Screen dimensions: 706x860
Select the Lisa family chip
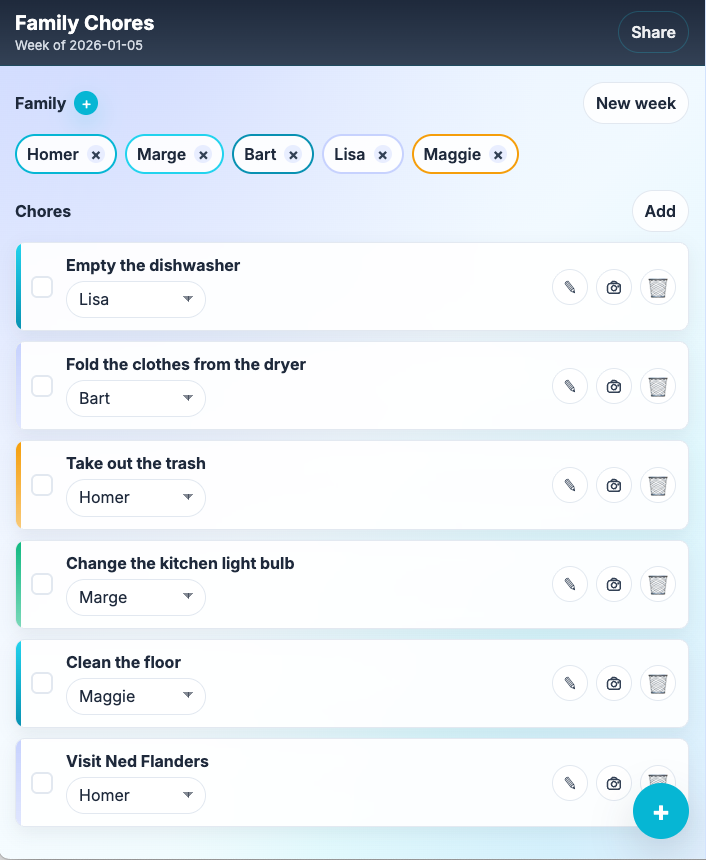[349, 155]
